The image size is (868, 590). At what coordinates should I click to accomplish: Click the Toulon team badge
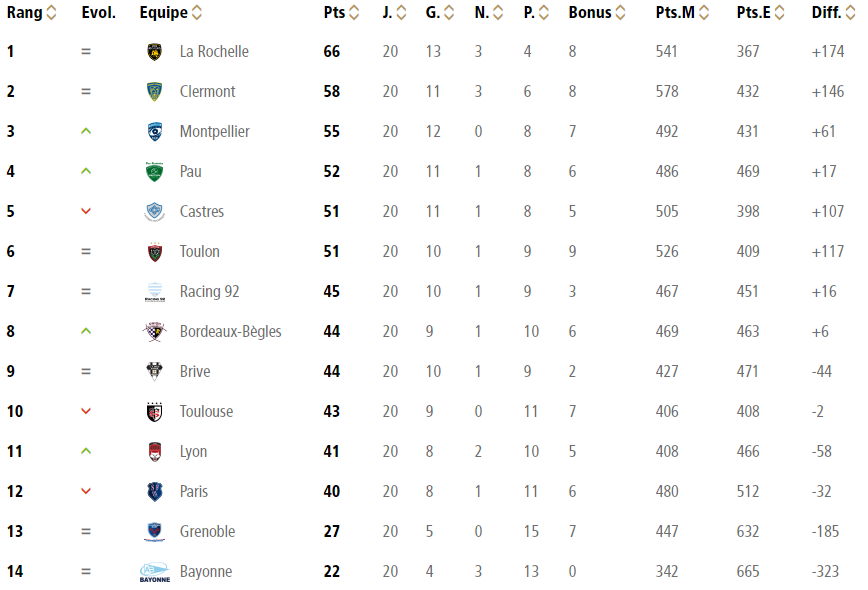click(154, 251)
